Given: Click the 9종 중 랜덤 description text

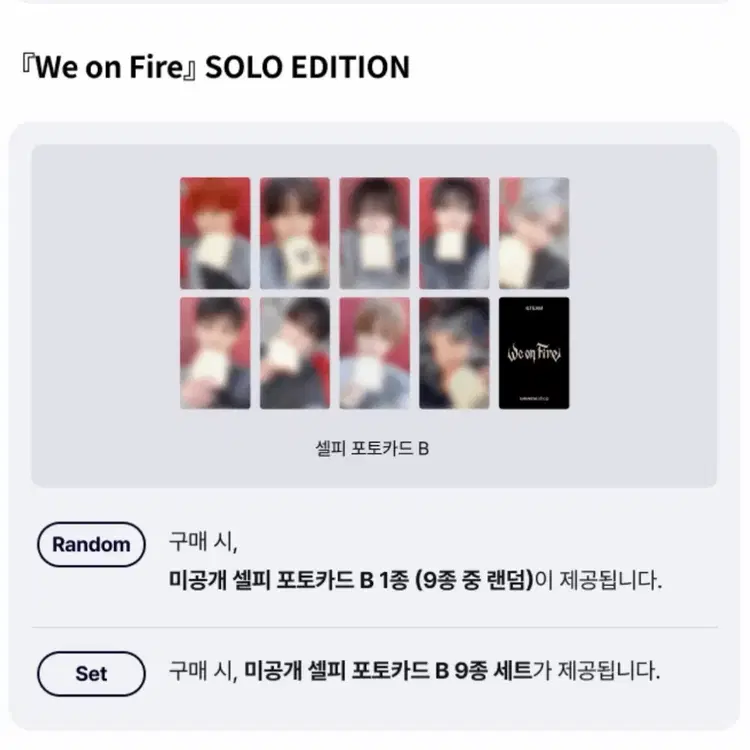Looking at the screenshot, I should (x=470, y=580).
